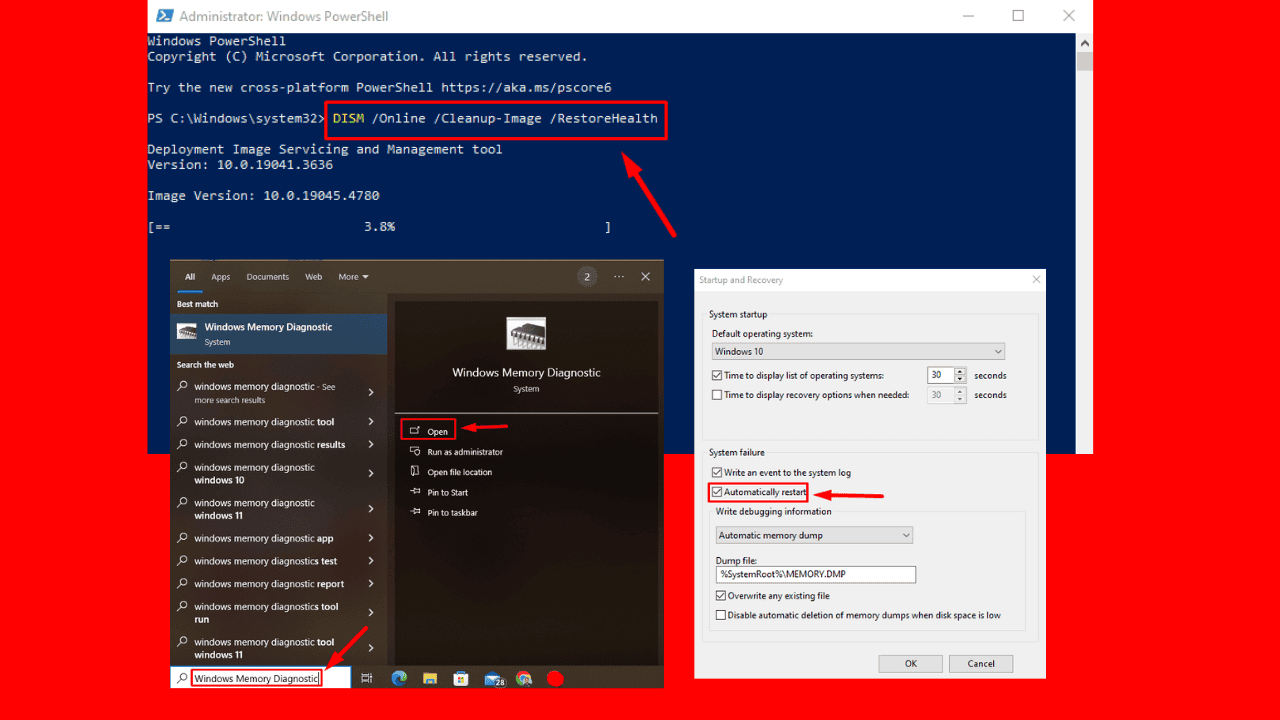
Task: Click Cancel in Startup and Recovery dialog
Action: pos(981,663)
